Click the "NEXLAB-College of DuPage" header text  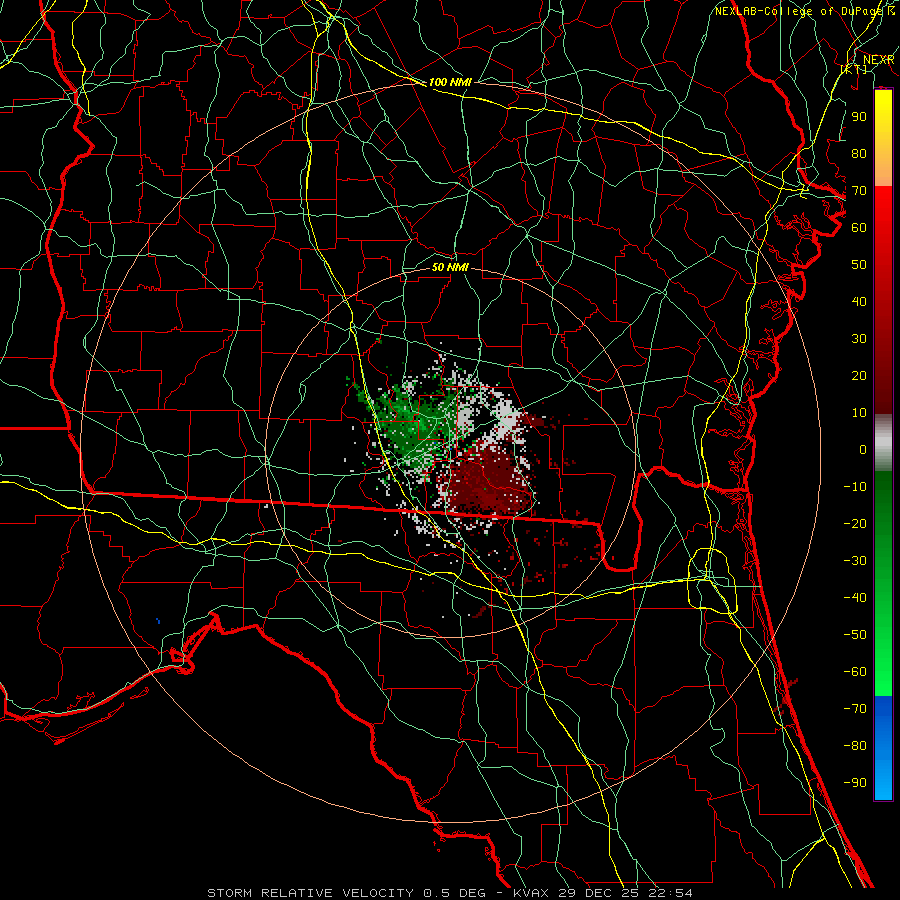click(800, 11)
